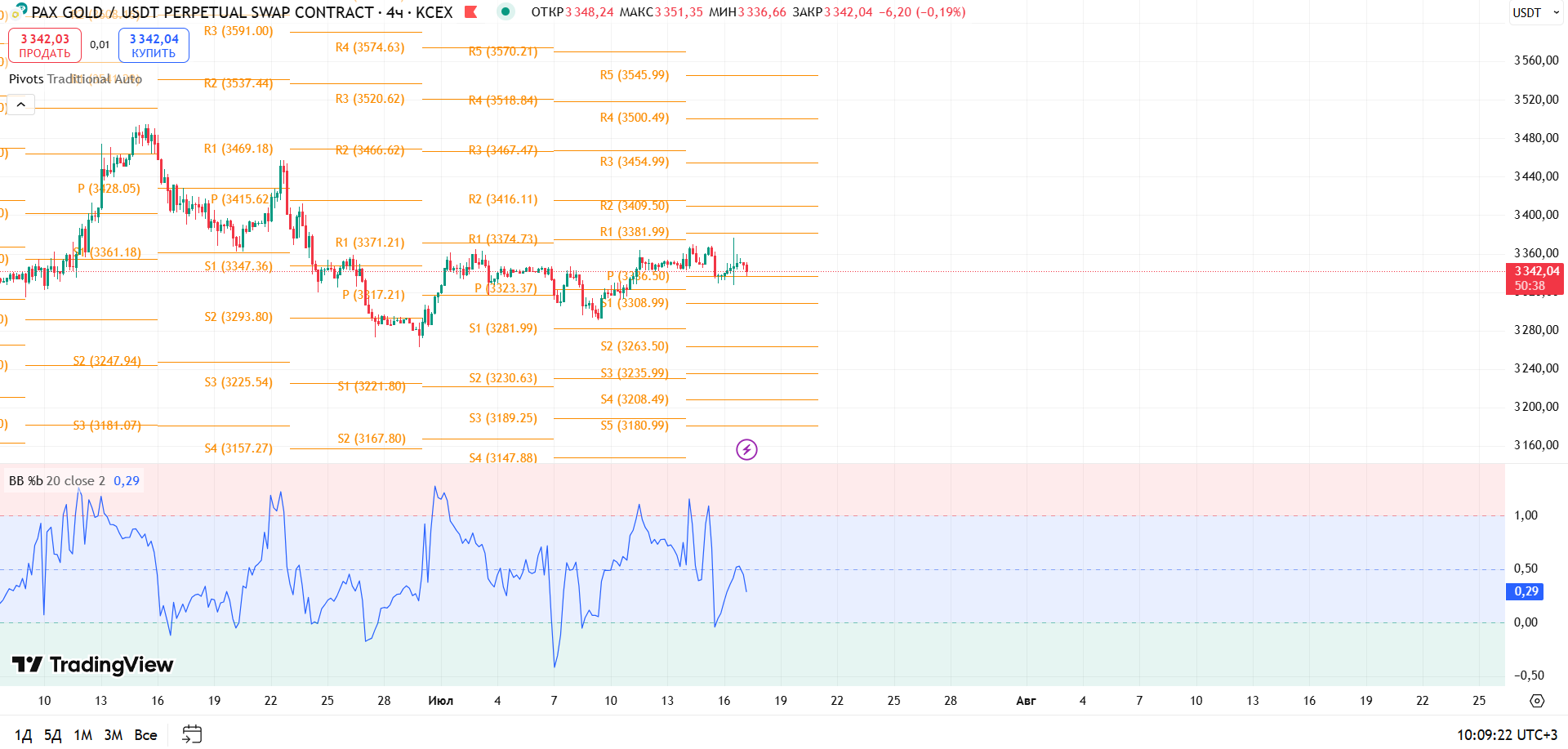Set the range to 5Д
The width and height of the screenshot is (1568, 749).
click(53, 735)
